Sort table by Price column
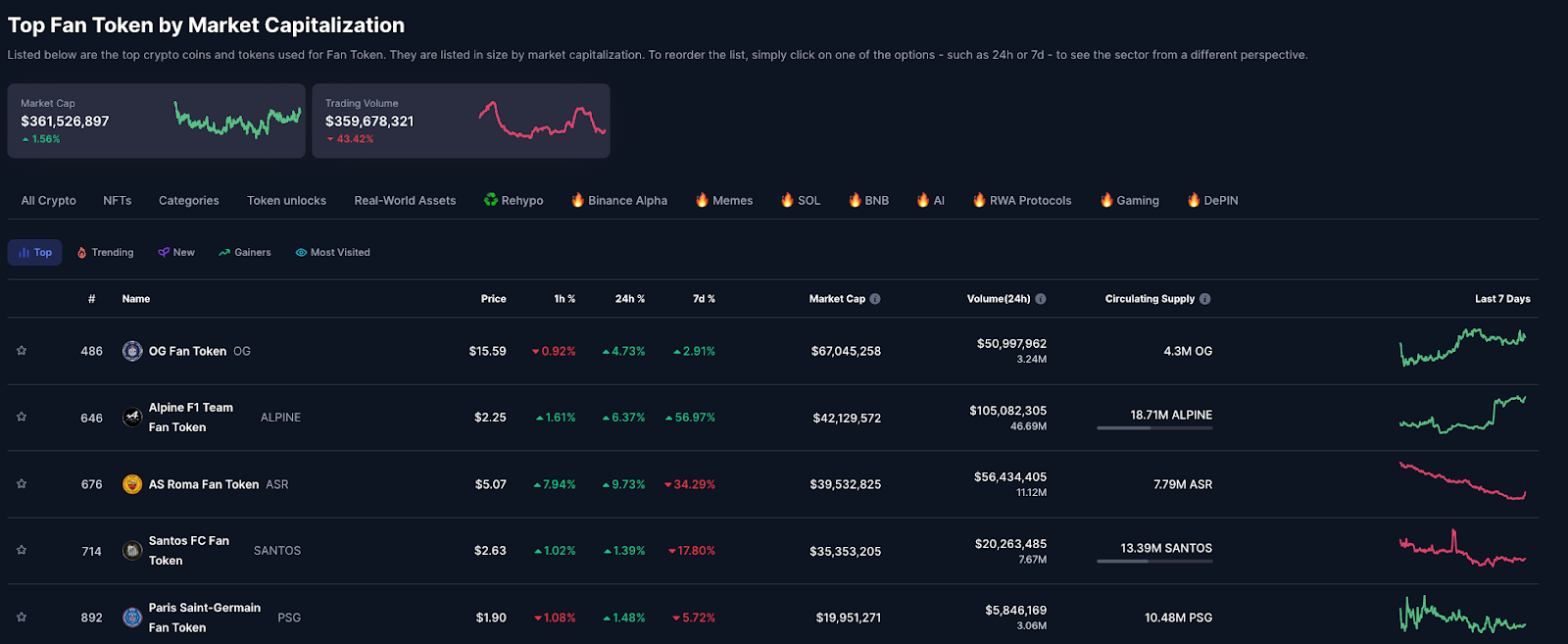The width and height of the screenshot is (1568, 644). 494,299
